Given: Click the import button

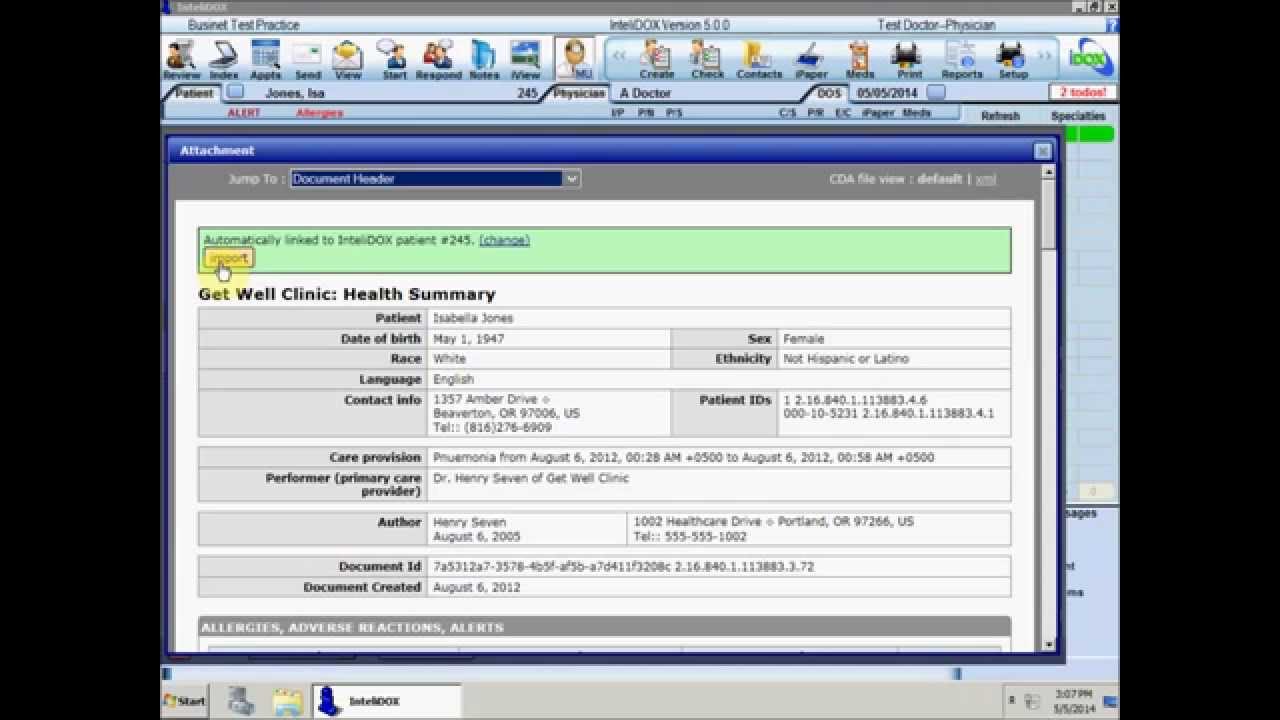Looking at the screenshot, I should tap(228, 258).
